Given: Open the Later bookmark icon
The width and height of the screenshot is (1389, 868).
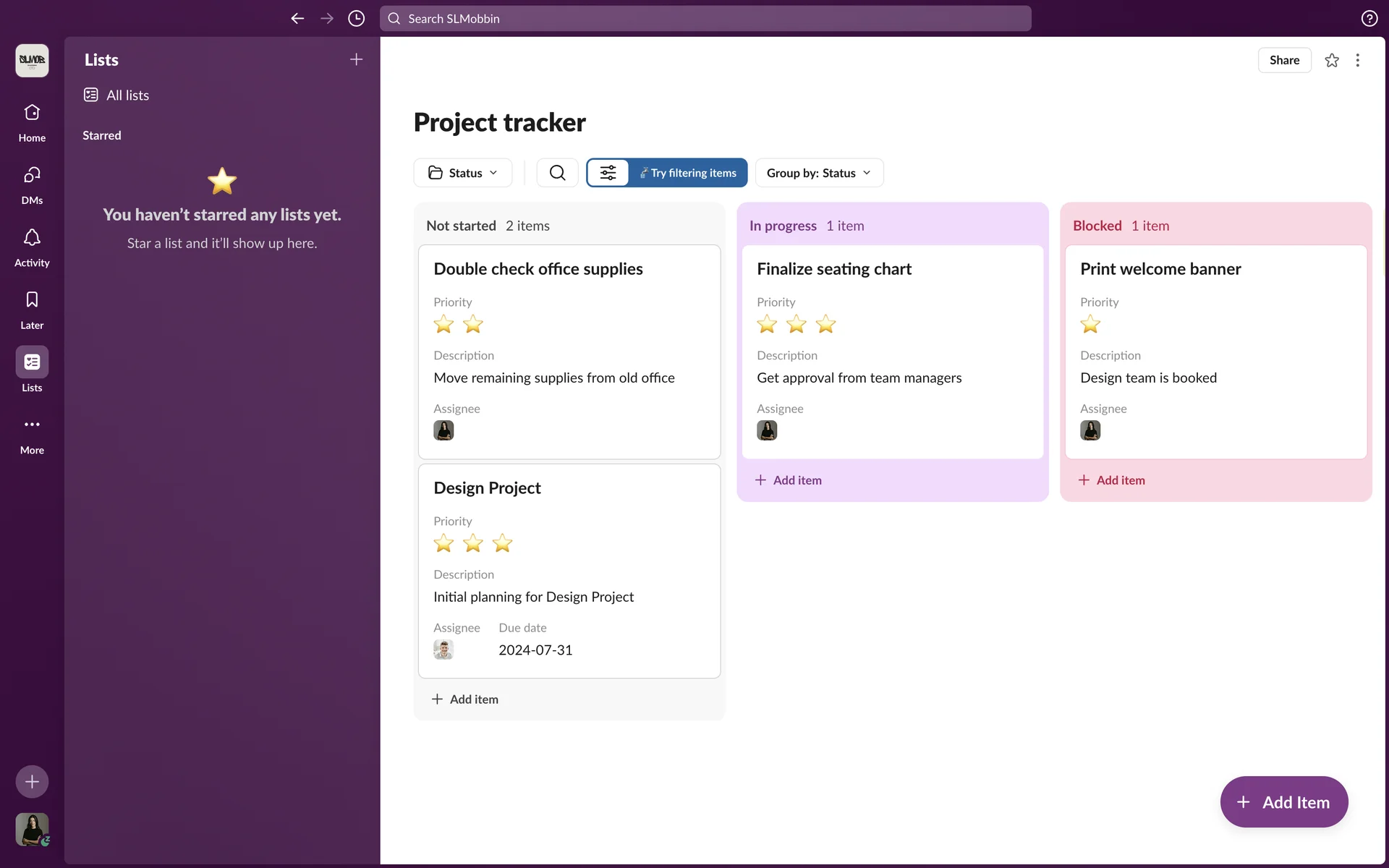Looking at the screenshot, I should pos(32,300).
